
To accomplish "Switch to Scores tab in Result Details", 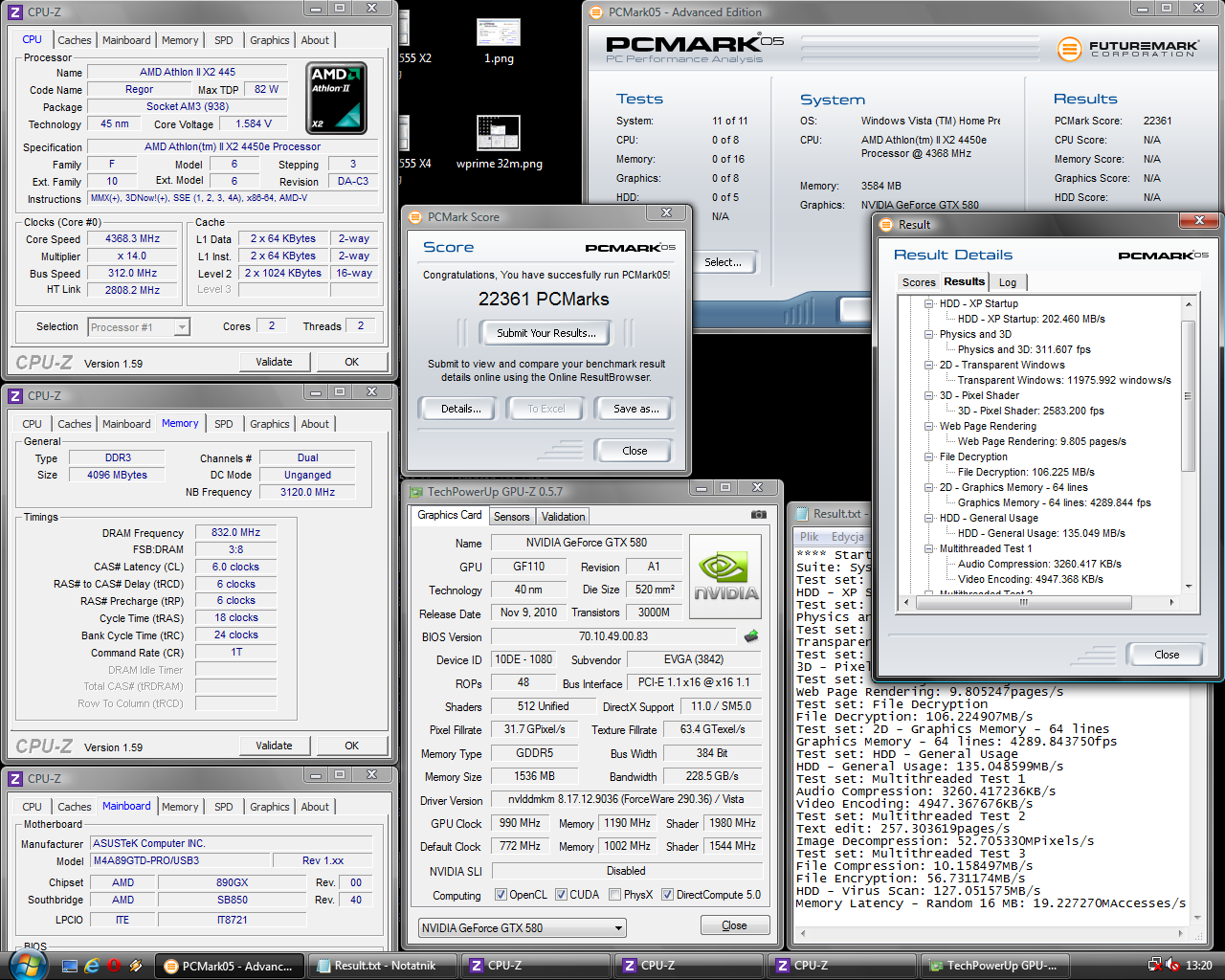I will [x=919, y=282].
